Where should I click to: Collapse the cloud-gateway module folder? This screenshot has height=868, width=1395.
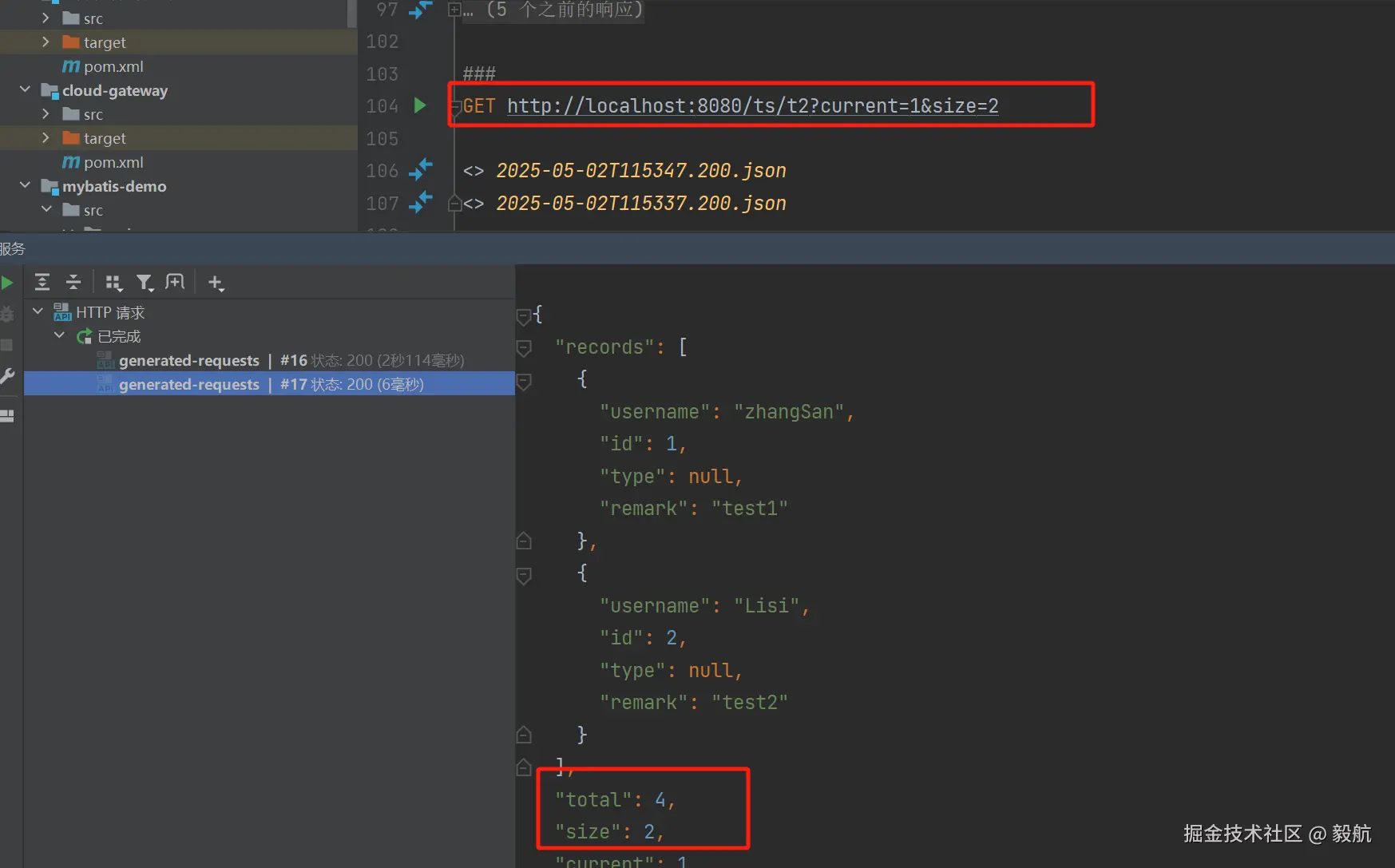(25, 89)
